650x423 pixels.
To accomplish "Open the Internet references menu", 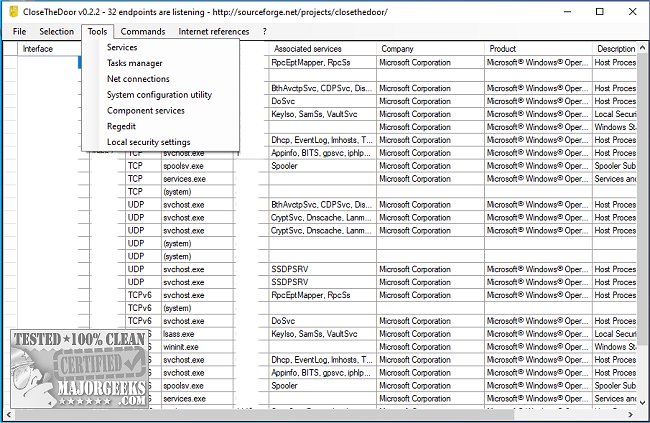I will [x=214, y=32].
